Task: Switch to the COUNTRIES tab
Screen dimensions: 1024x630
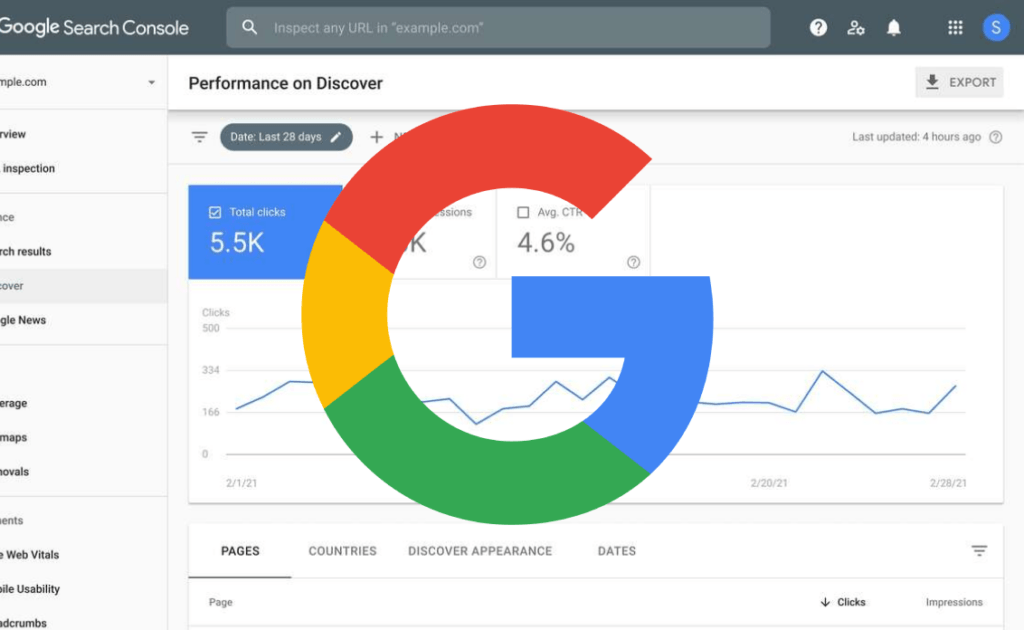Action: tap(342, 551)
